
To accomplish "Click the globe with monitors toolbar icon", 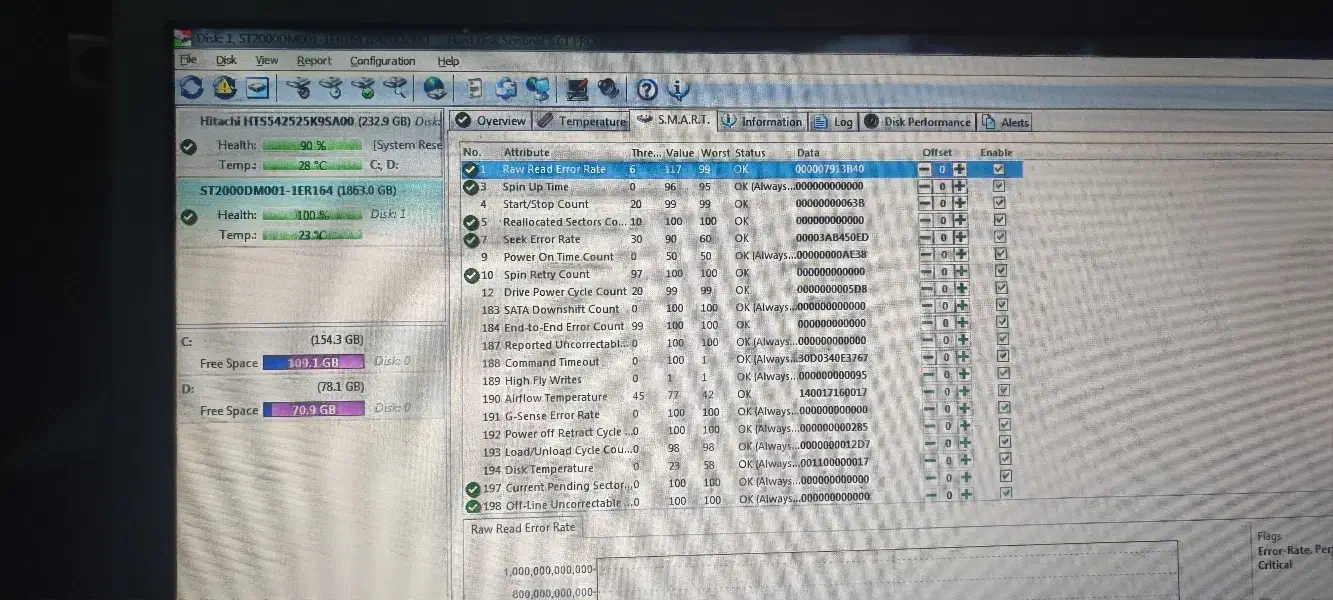I will (x=538, y=88).
